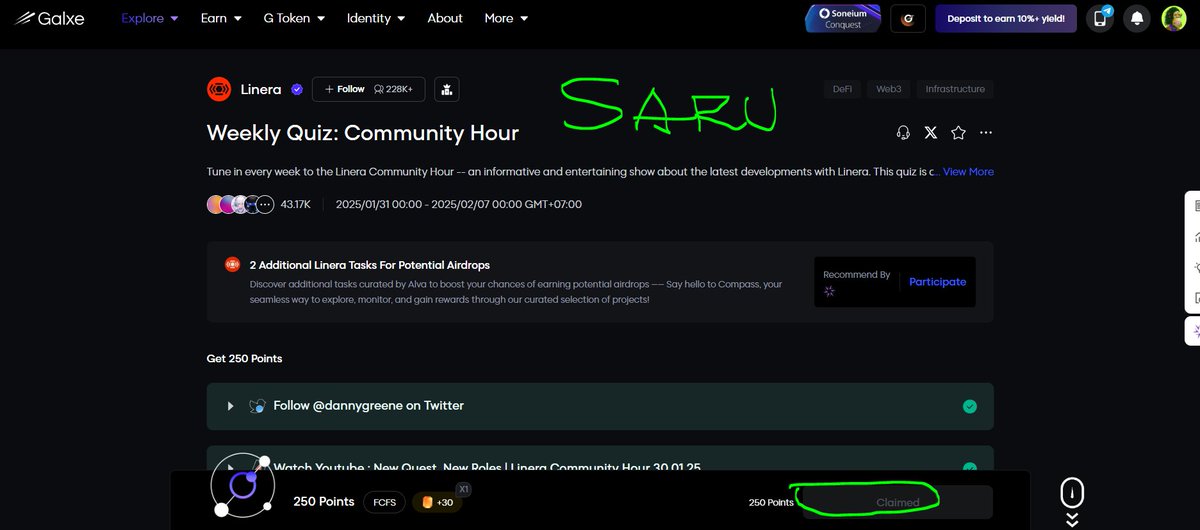This screenshot has height=530, width=1200.
Task: Click the Twitter bird icon in Follow task
Action: pyautogui.click(x=258, y=406)
